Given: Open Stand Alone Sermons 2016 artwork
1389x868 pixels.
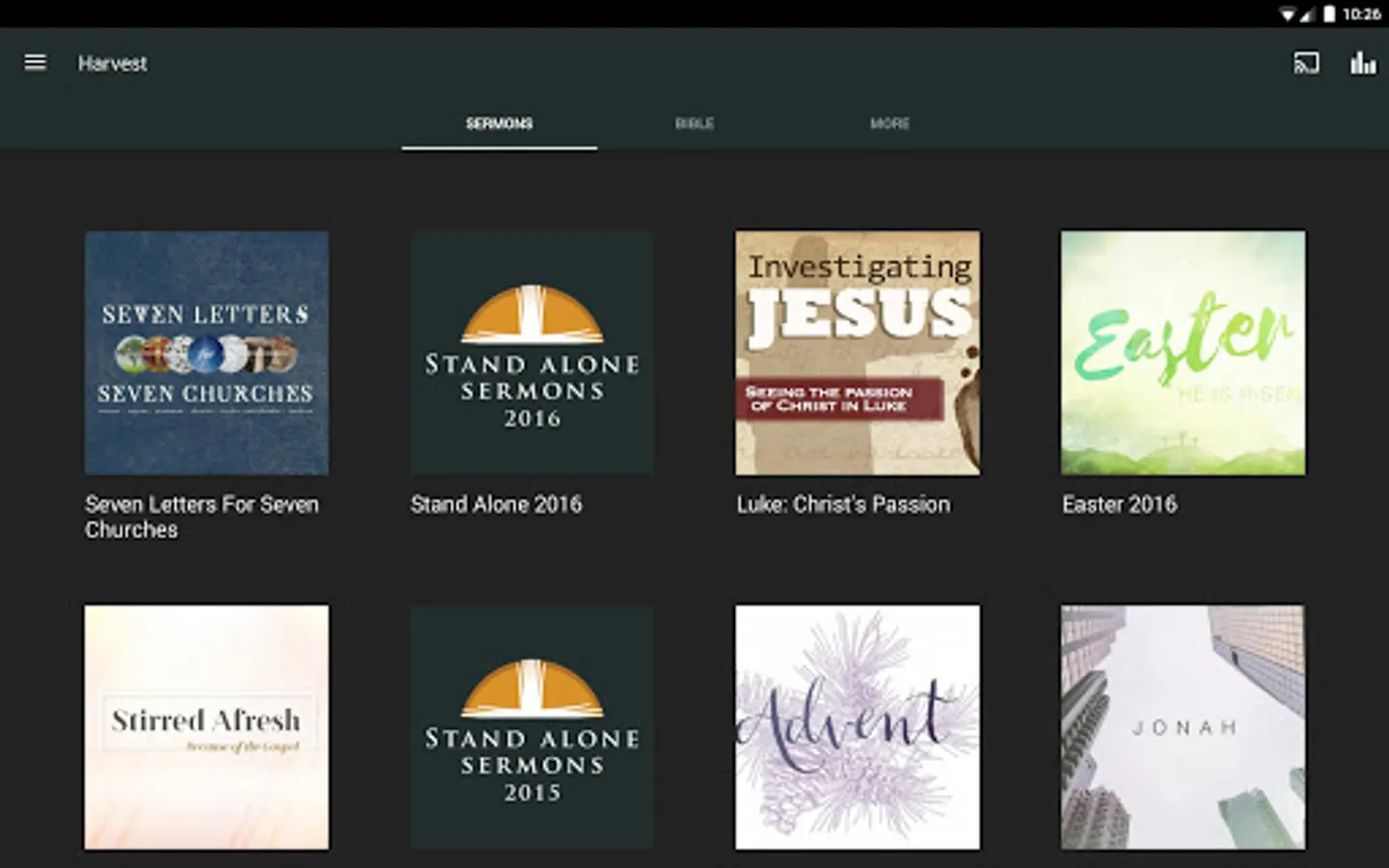Looking at the screenshot, I should pyautogui.click(x=531, y=353).
